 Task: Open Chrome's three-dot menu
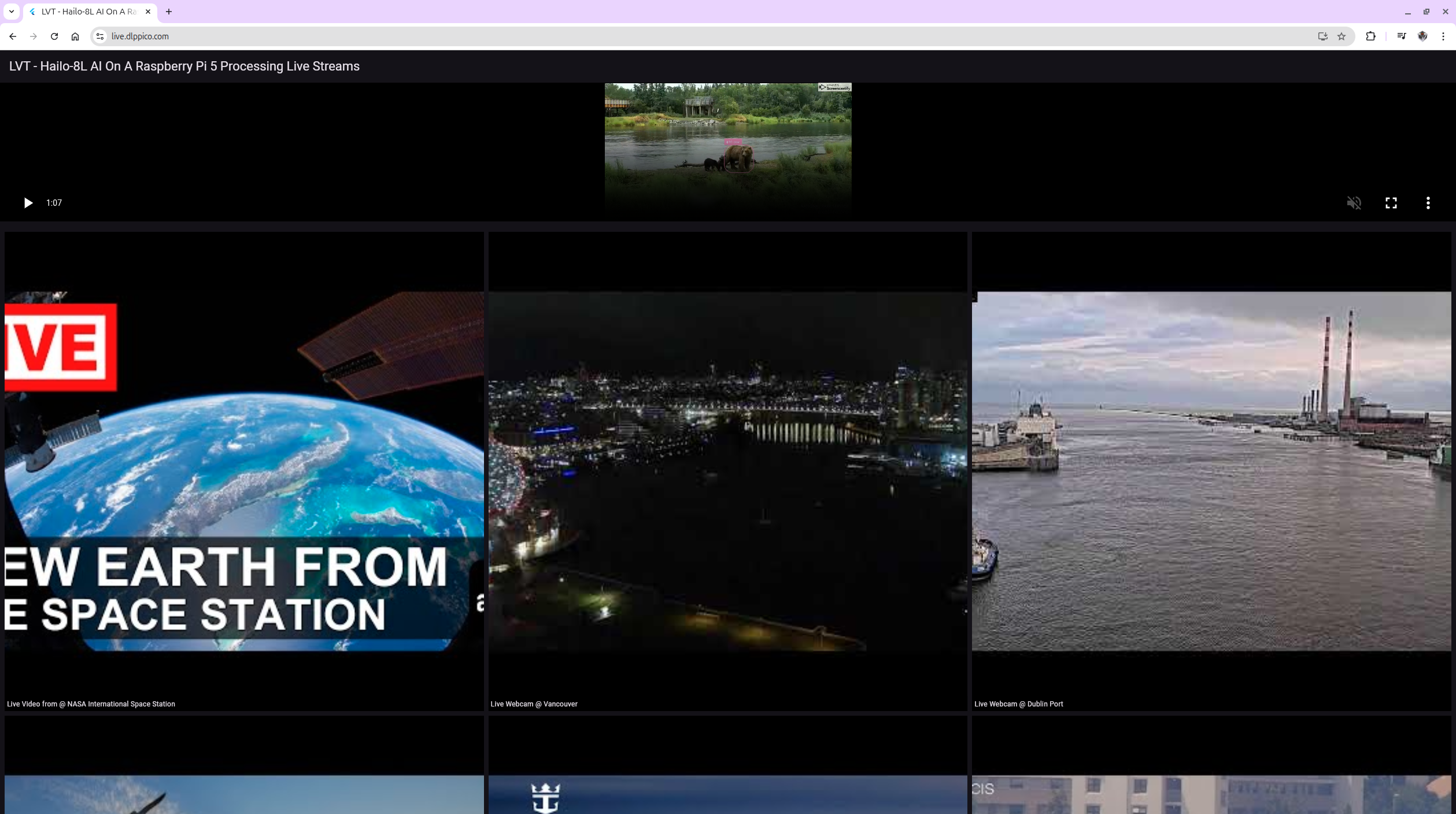1443,36
